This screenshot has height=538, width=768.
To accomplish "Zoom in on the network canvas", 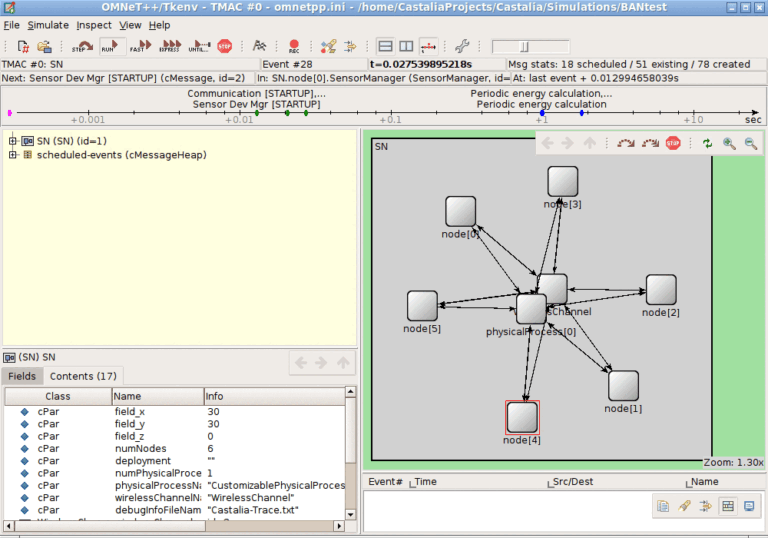I will pos(729,144).
